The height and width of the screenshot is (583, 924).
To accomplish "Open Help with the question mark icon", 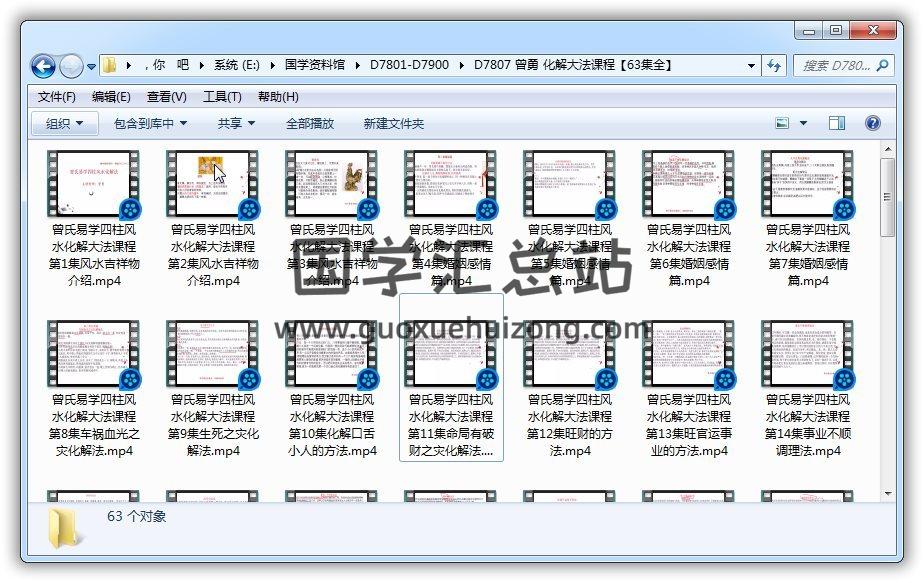I will pos(873,123).
